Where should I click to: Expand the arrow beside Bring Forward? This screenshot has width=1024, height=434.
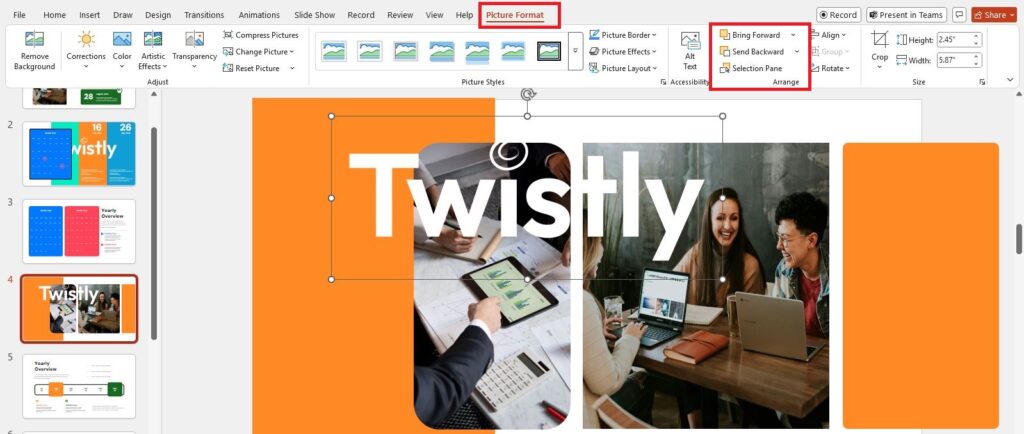793,35
